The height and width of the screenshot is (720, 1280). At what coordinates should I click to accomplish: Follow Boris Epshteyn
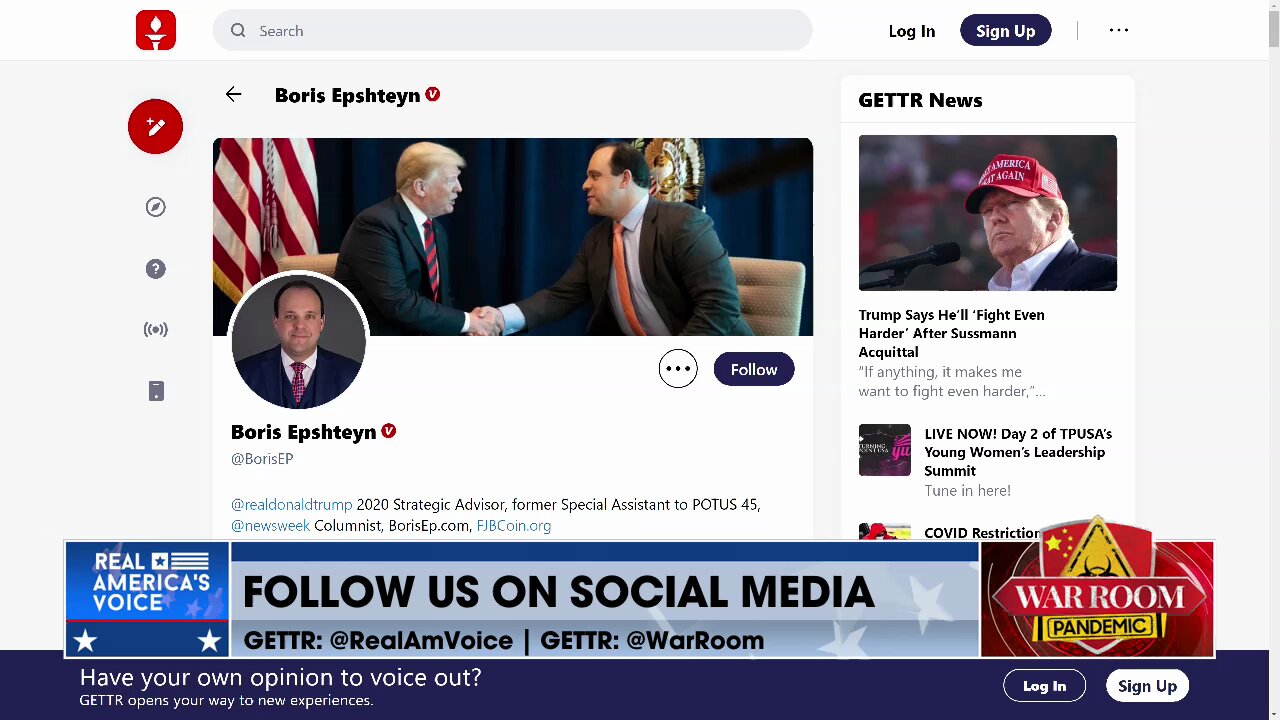pos(754,369)
